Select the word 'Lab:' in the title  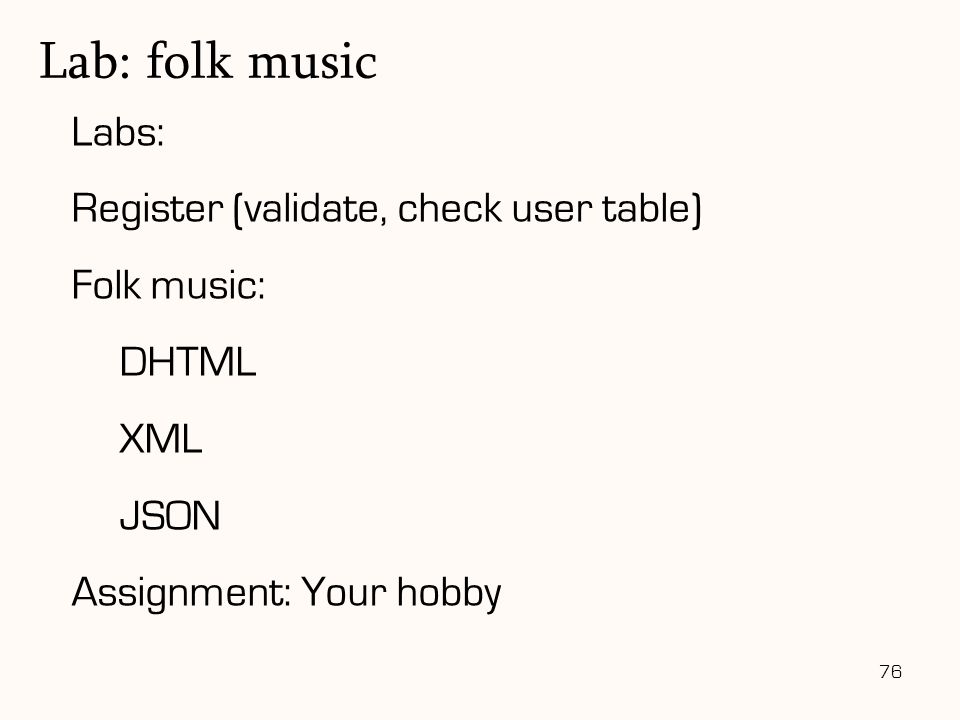point(85,61)
